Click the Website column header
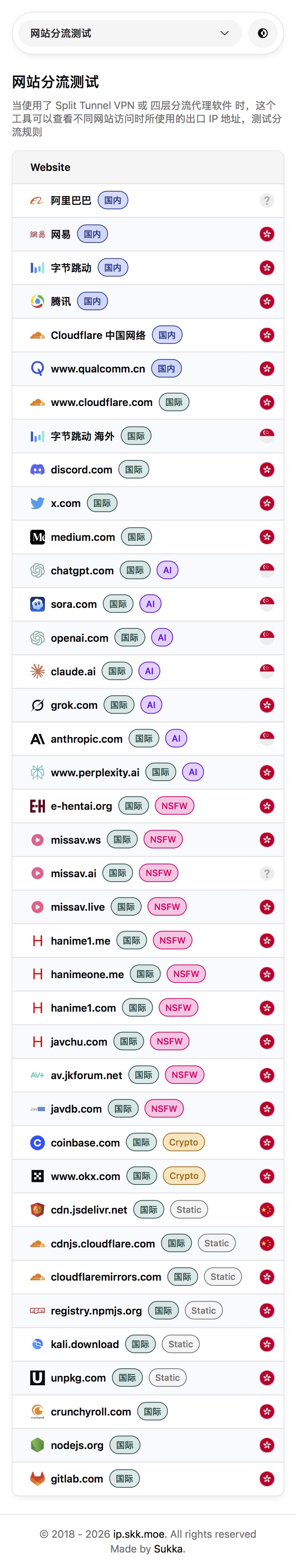 pos(50,167)
